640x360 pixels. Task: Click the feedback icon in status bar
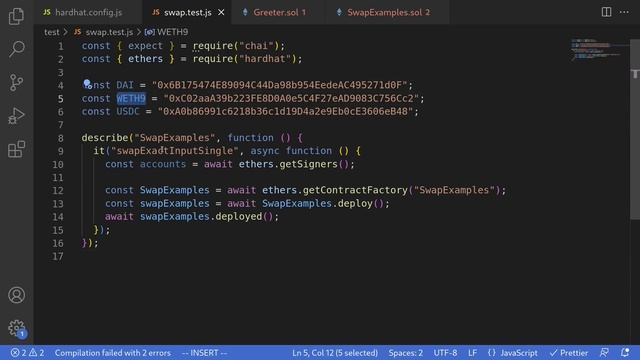coord(604,353)
